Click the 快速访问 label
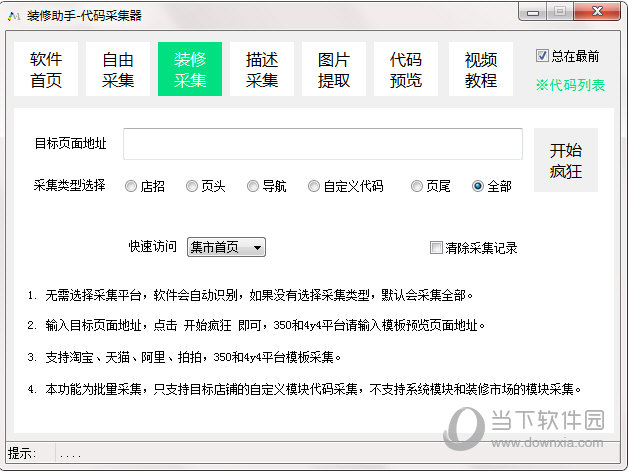The height and width of the screenshot is (472, 628). 152,246
